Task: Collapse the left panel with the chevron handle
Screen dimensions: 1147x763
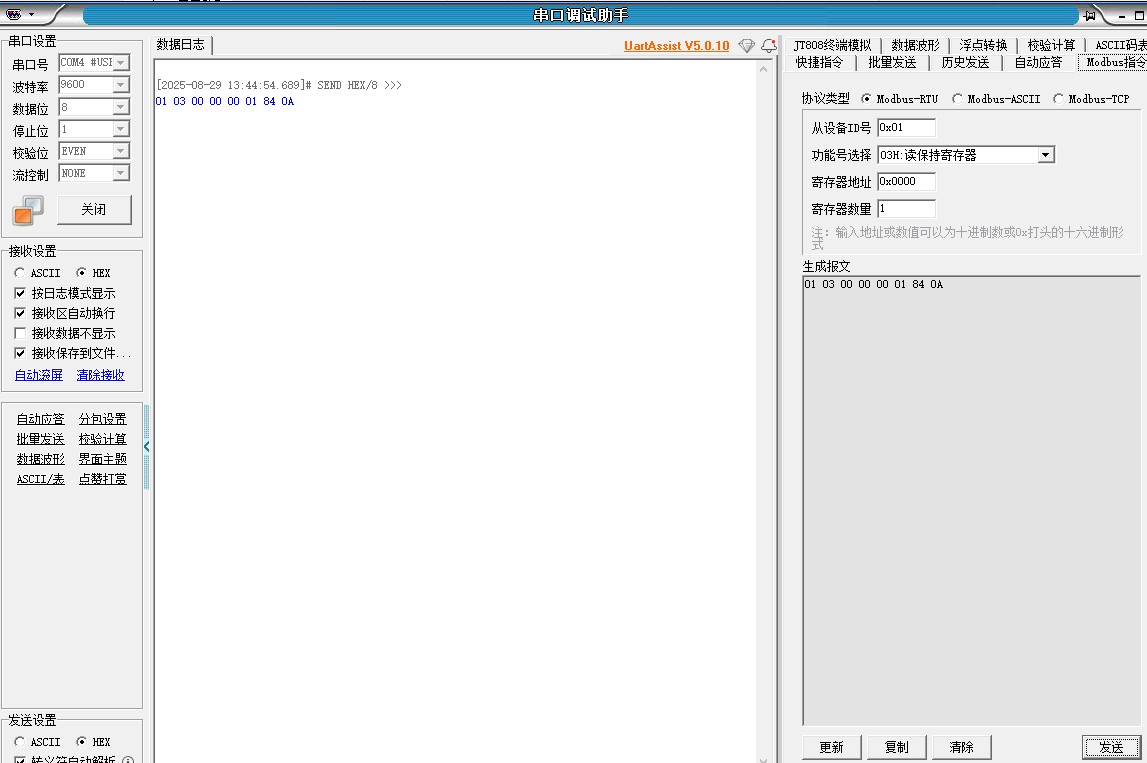Action: click(x=146, y=447)
